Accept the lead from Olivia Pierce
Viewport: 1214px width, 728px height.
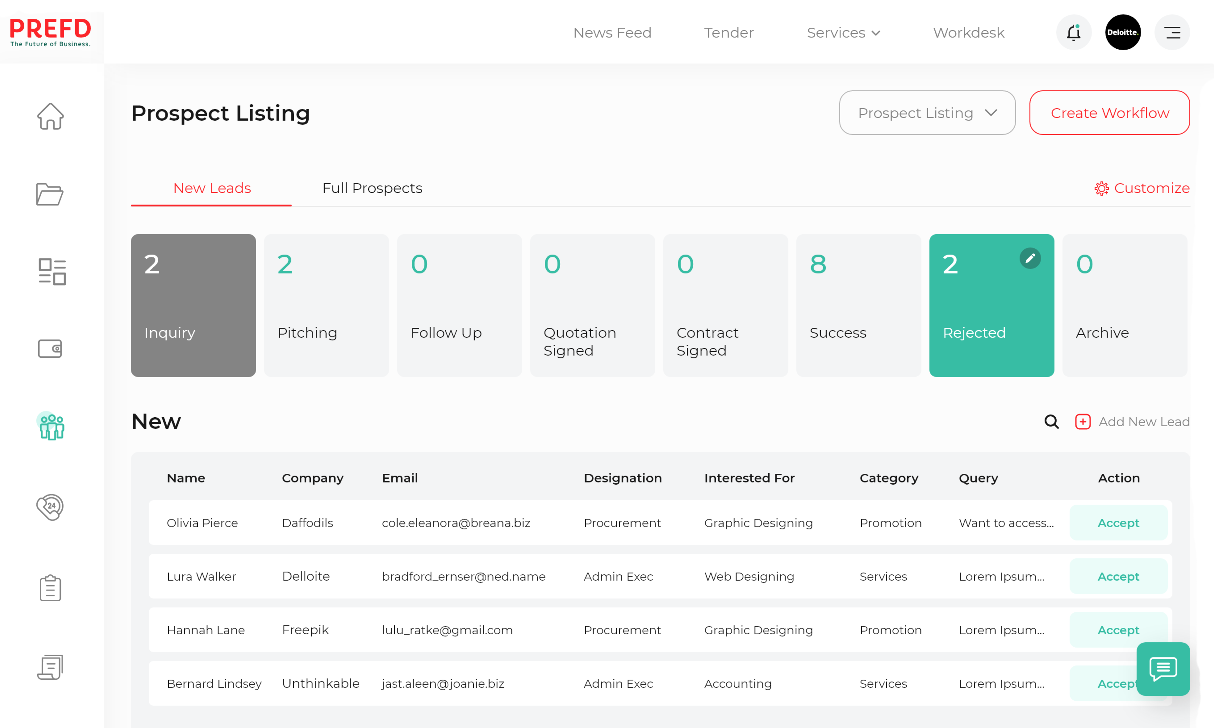(x=1118, y=522)
